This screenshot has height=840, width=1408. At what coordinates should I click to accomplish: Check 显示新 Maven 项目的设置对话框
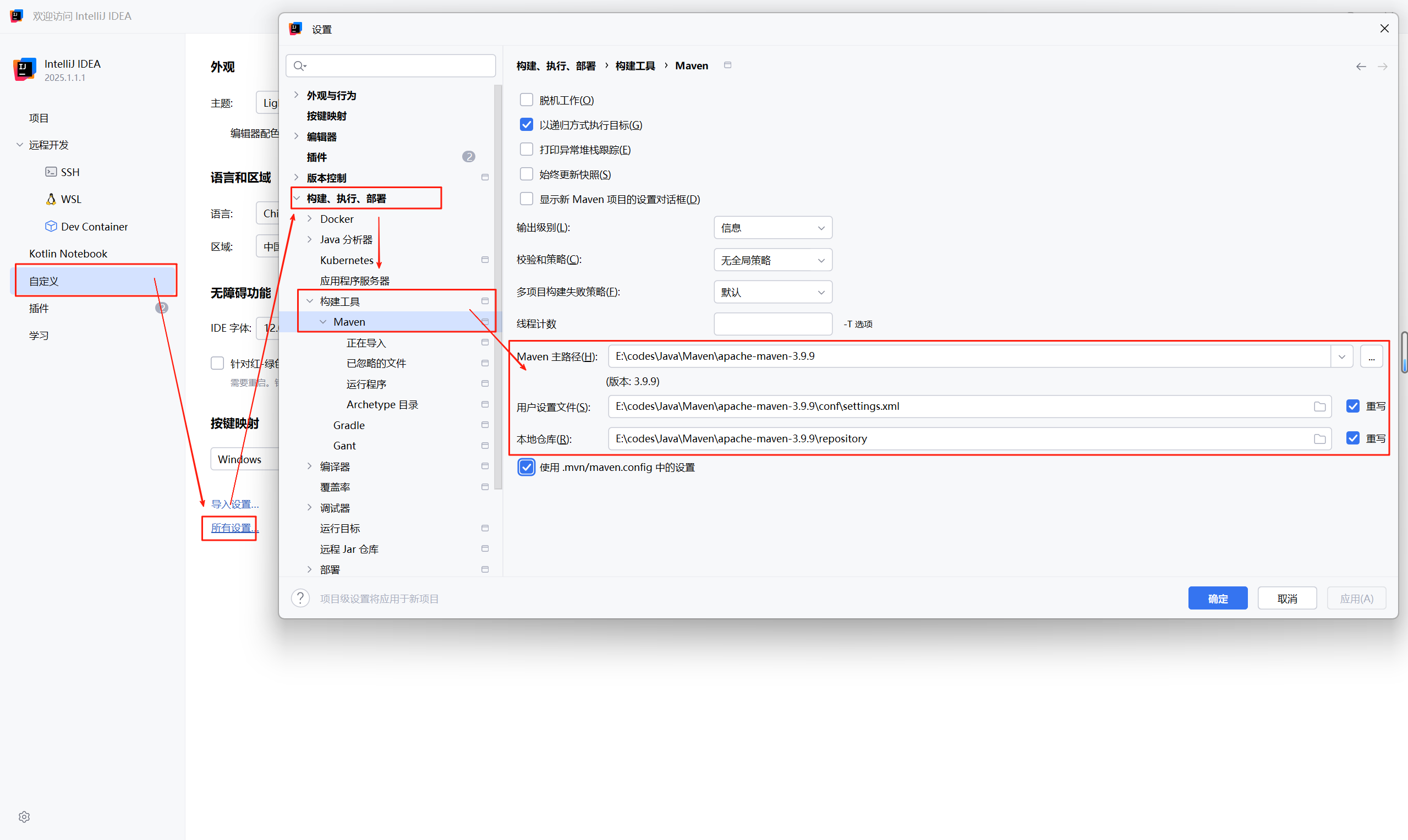click(526, 199)
